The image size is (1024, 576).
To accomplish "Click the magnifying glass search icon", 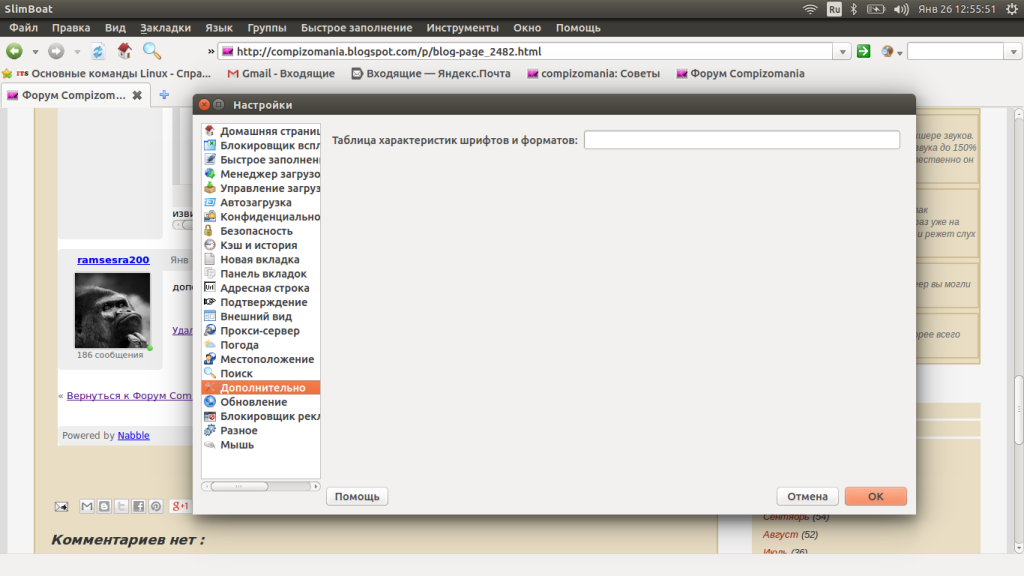I will pos(152,51).
